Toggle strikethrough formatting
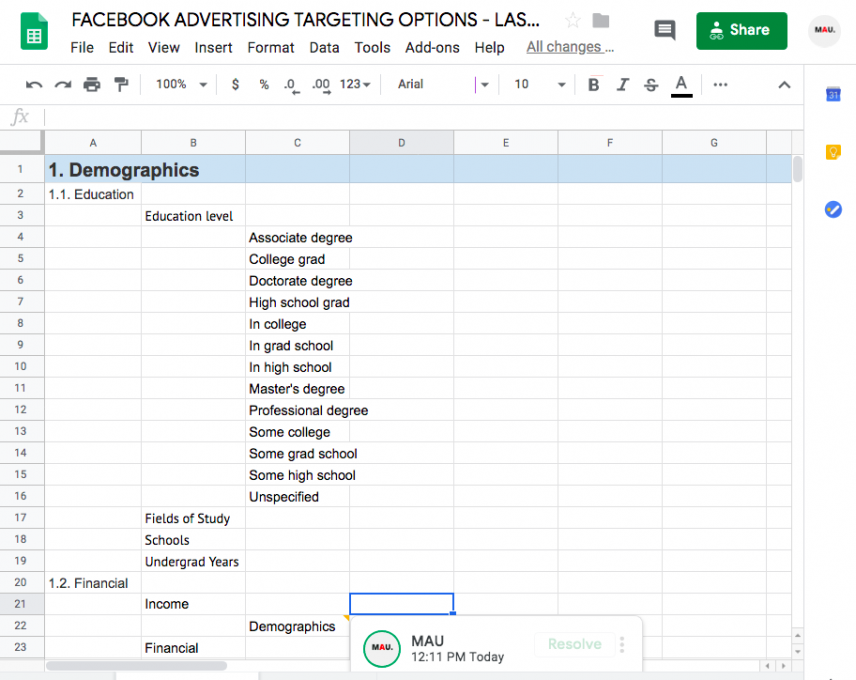This screenshot has height=680, width=856. tap(651, 85)
